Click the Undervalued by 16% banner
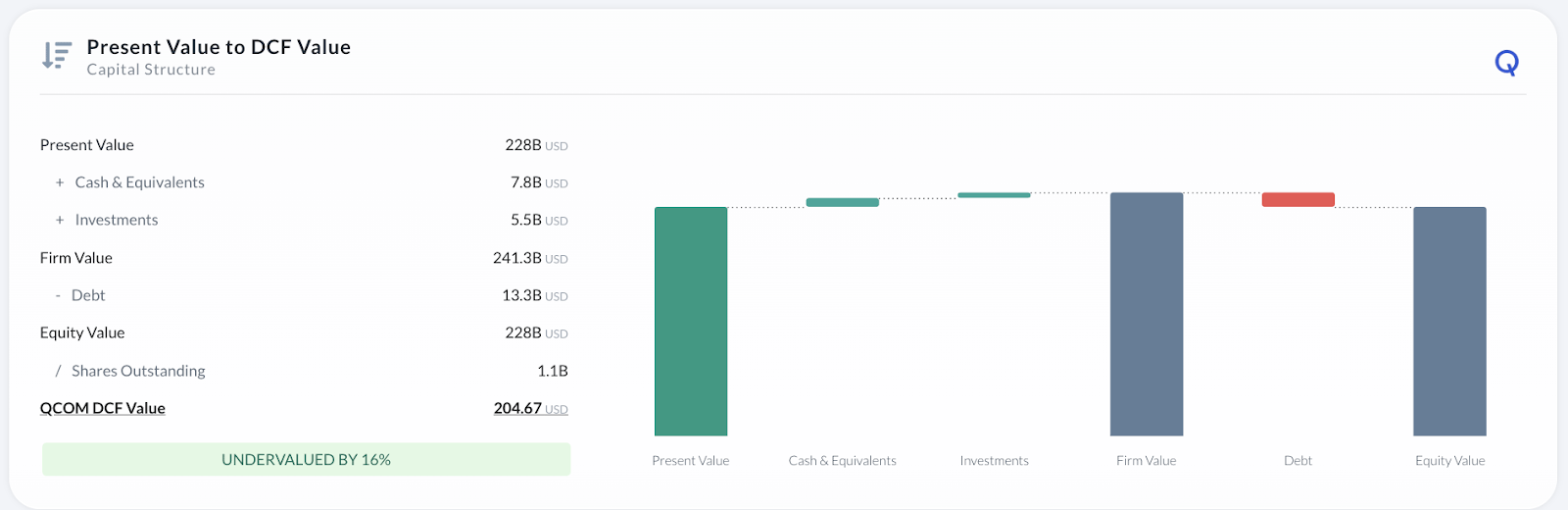1568x510 pixels. click(x=306, y=459)
